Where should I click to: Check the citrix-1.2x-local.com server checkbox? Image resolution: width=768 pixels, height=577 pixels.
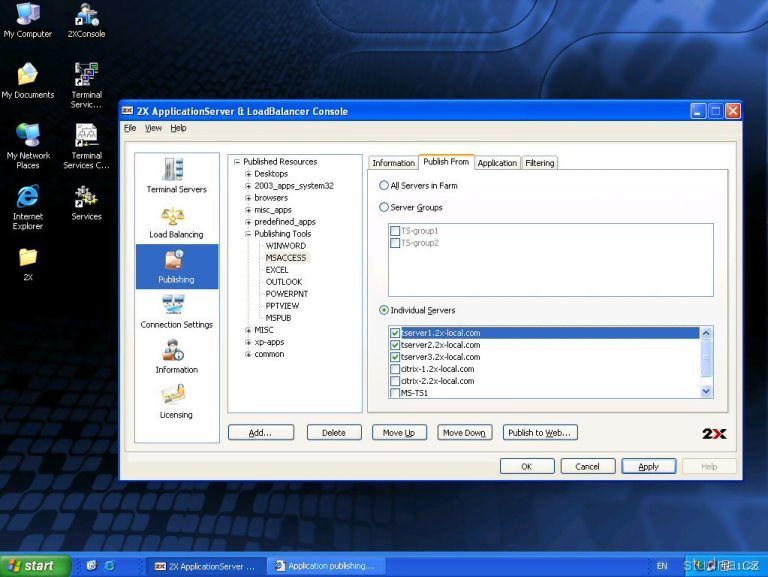395,369
